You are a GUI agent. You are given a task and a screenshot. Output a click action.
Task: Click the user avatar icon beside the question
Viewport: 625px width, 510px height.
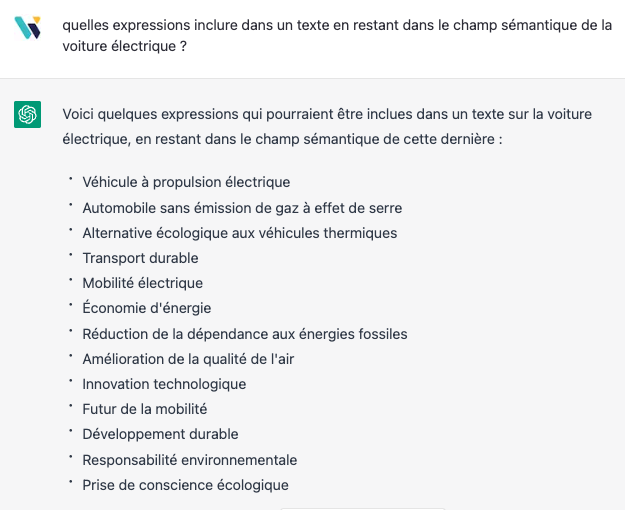click(28, 27)
